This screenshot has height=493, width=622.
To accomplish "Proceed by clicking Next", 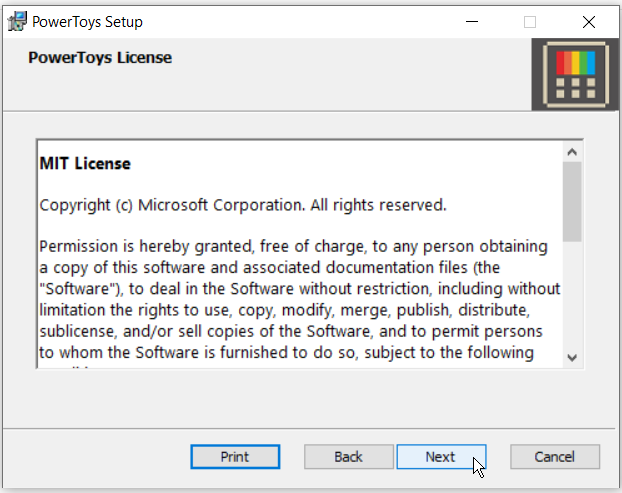I will coord(441,457).
